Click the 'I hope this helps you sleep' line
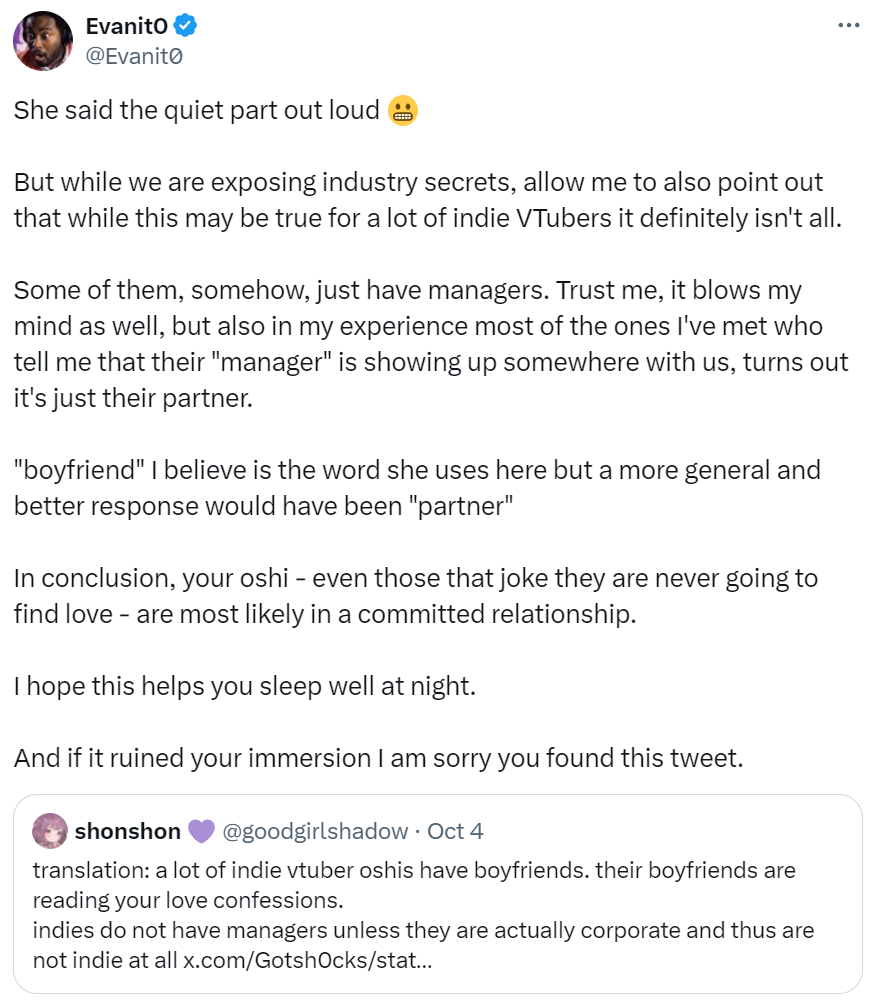This screenshot has width=874, height=1005. pyautogui.click(x=245, y=686)
